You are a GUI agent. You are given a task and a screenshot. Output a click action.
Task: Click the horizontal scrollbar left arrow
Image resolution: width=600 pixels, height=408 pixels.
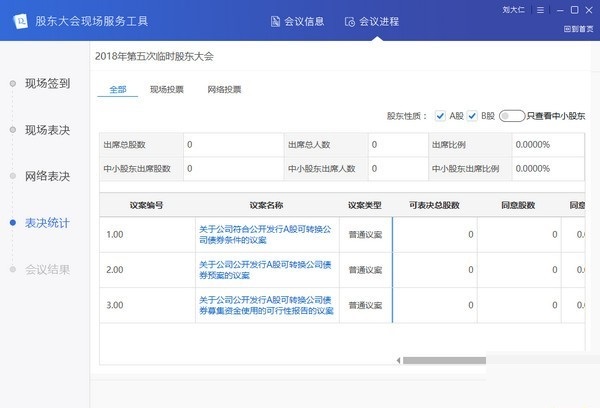398,361
